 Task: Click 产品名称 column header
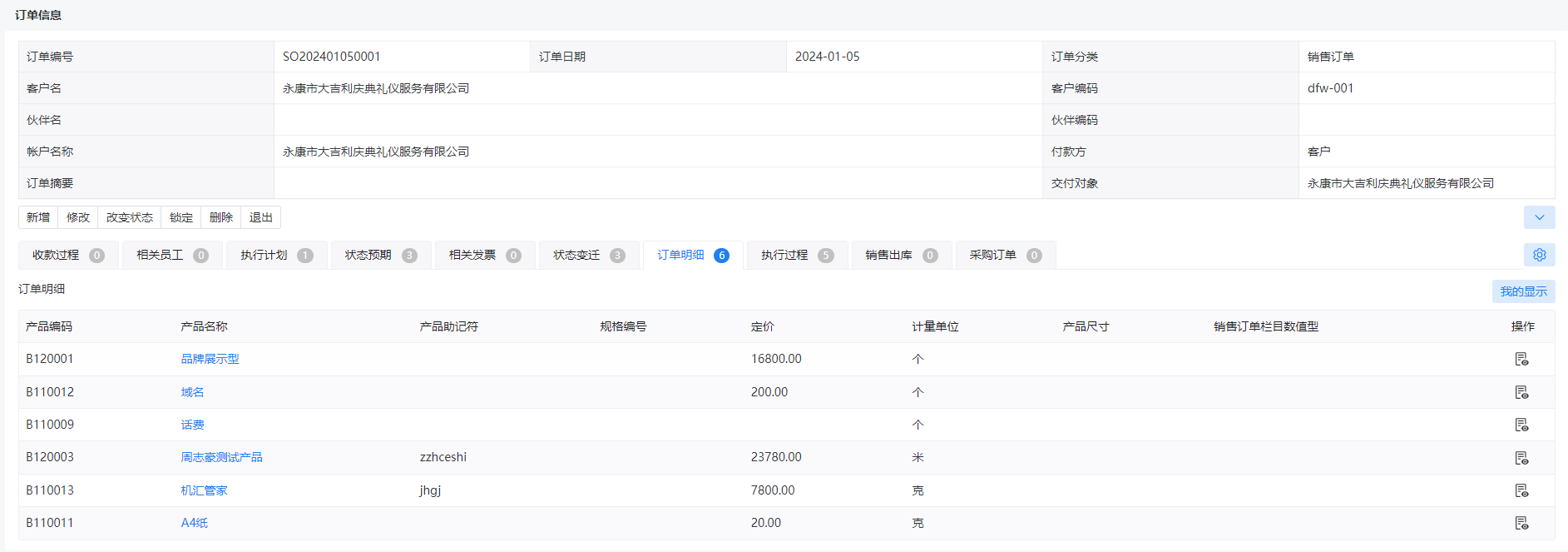(x=204, y=326)
